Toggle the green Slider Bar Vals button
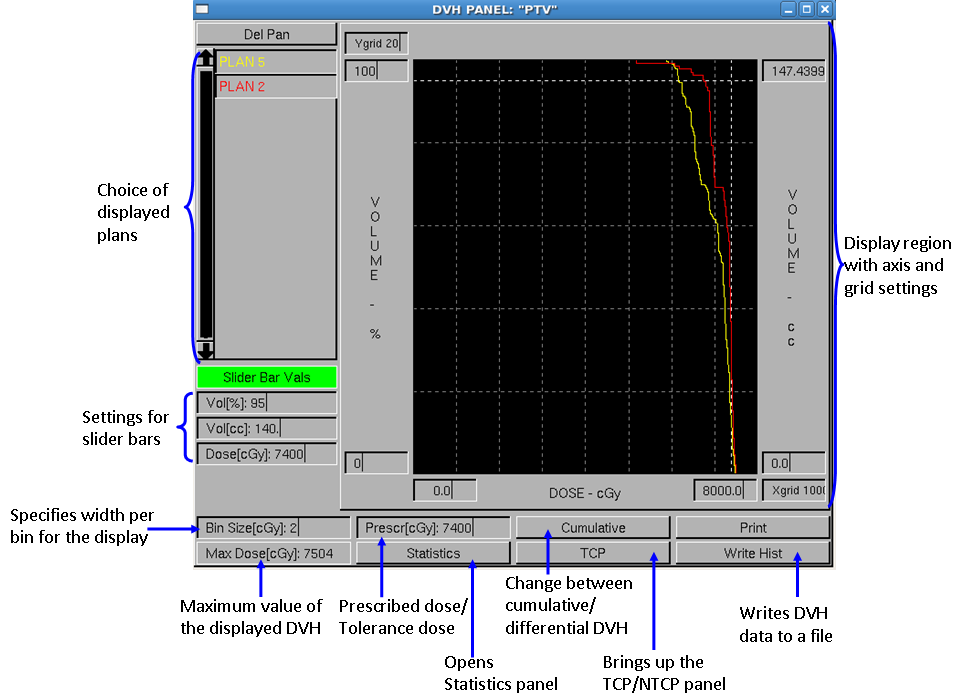The width and height of the screenshot is (962, 700). tap(267, 377)
